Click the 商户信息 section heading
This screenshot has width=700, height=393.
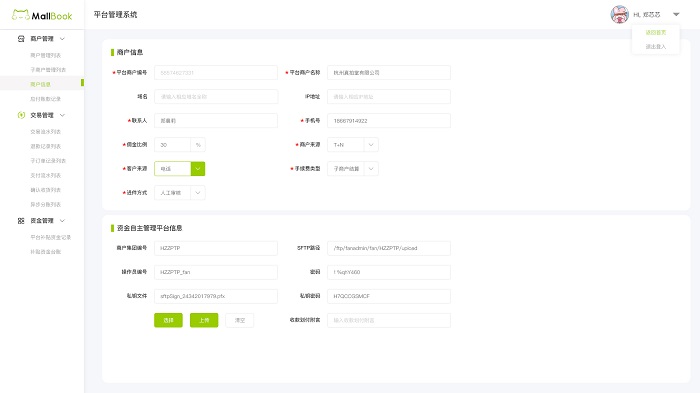130,52
